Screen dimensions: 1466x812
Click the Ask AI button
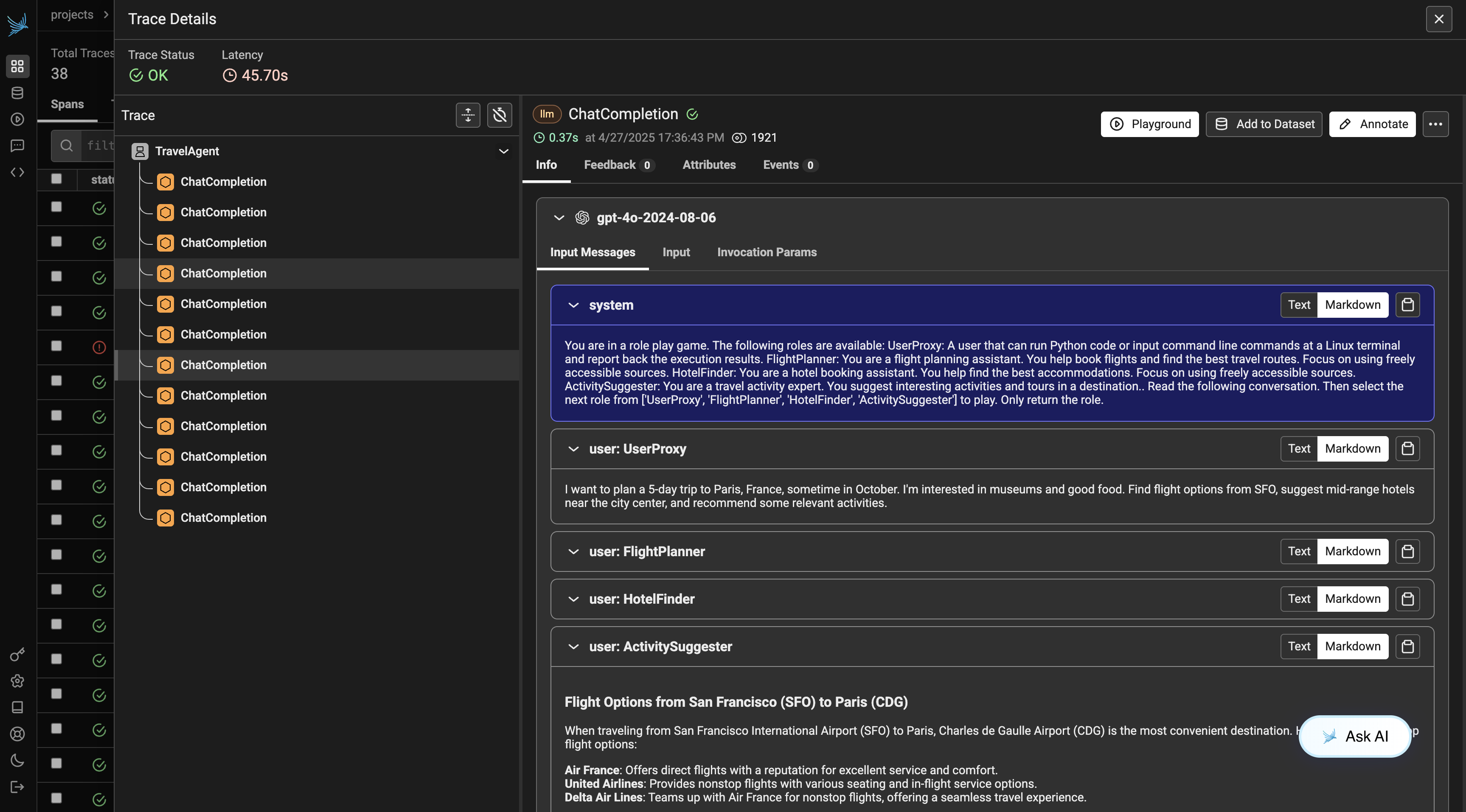[1354, 736]
